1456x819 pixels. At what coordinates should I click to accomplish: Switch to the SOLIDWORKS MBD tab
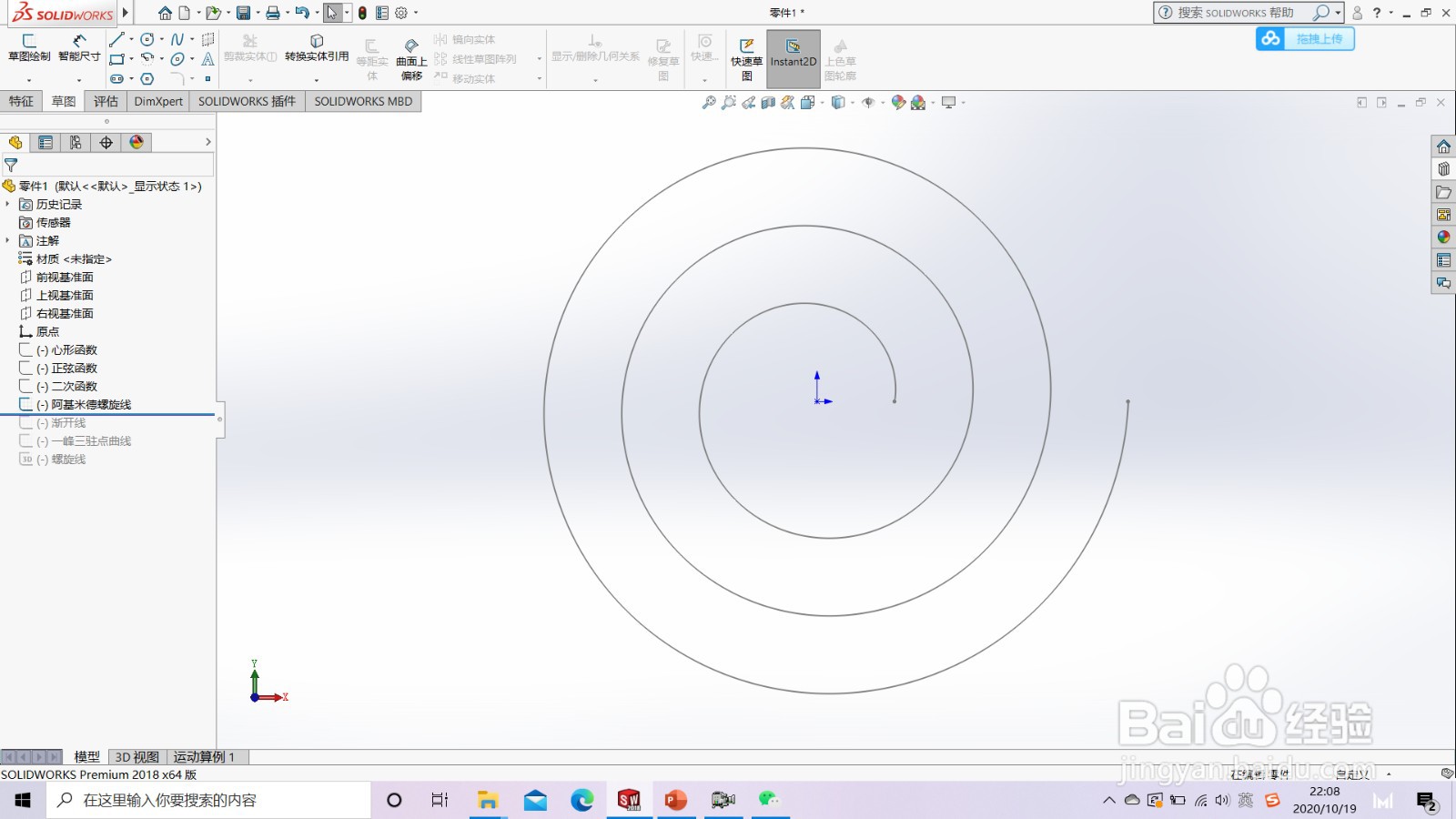(x=363, y=101)
